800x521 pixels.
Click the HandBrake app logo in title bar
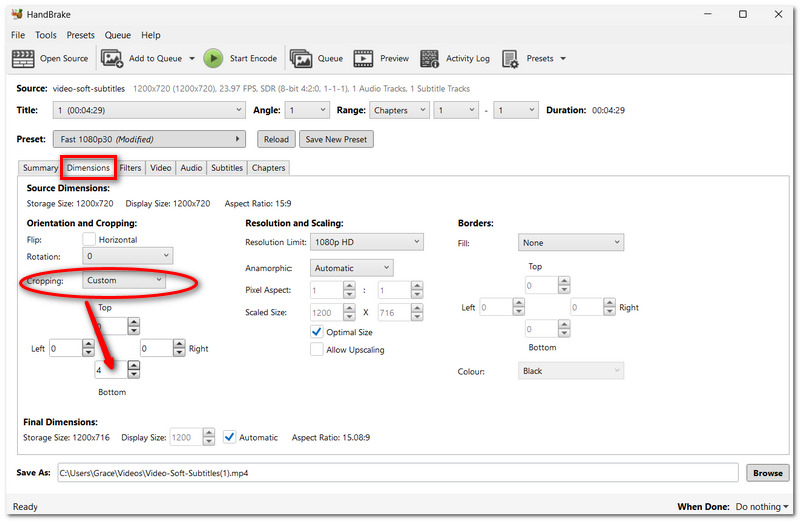point(17,14)
